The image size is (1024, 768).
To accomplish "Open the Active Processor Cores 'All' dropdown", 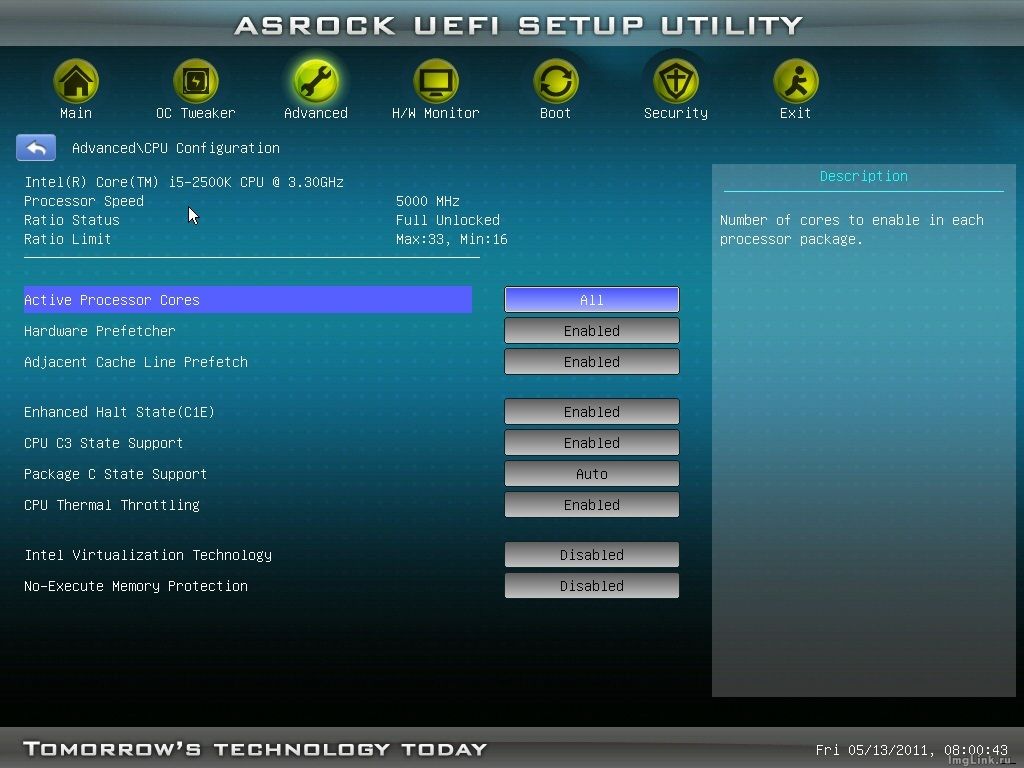I will pos(592,300).
